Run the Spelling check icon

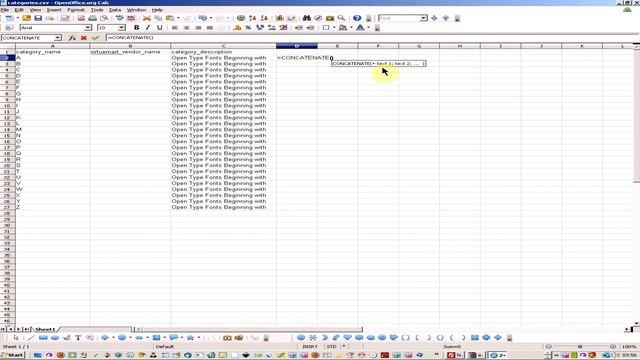click(x=119, y=18)
